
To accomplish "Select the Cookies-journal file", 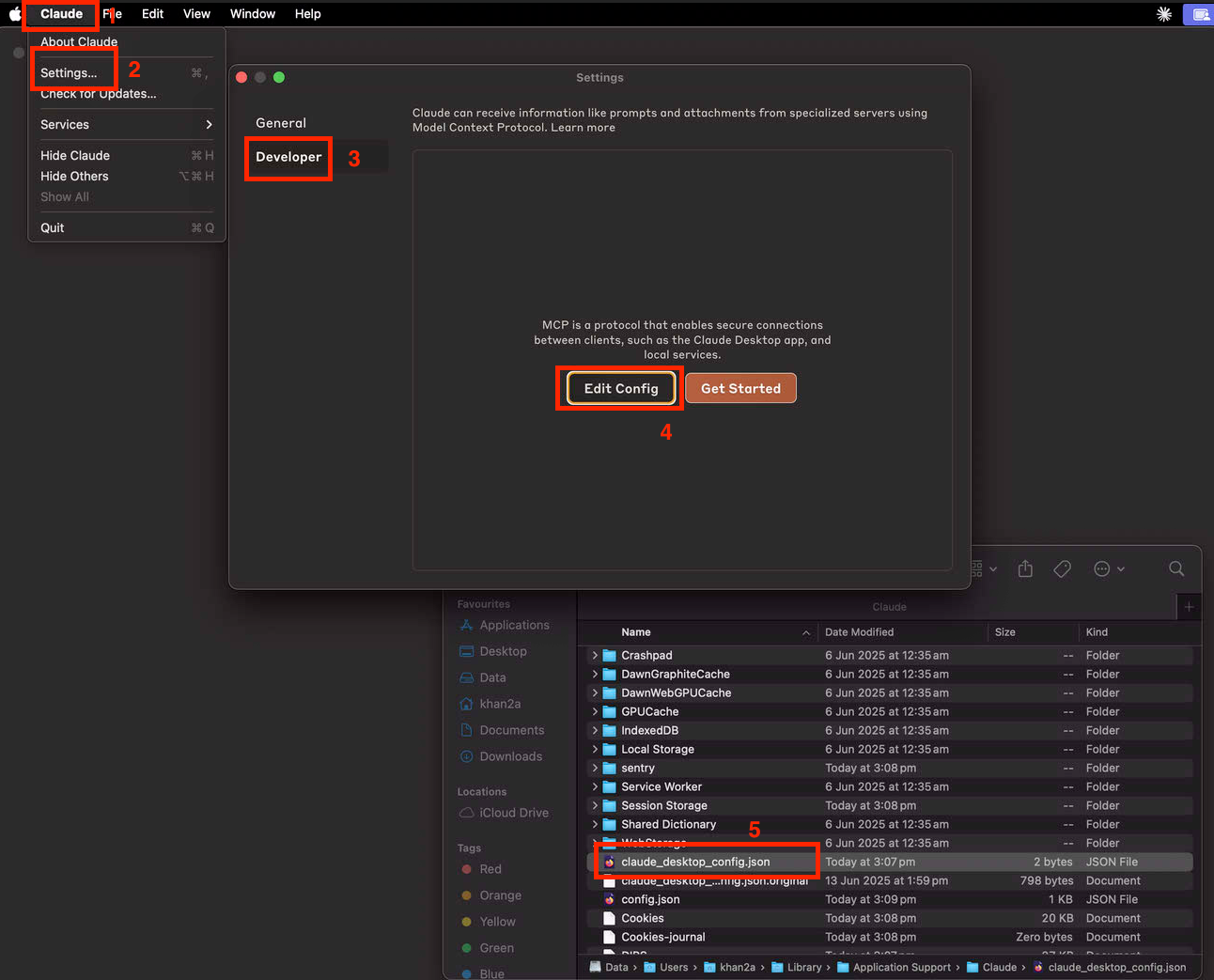I will (890, 937).
